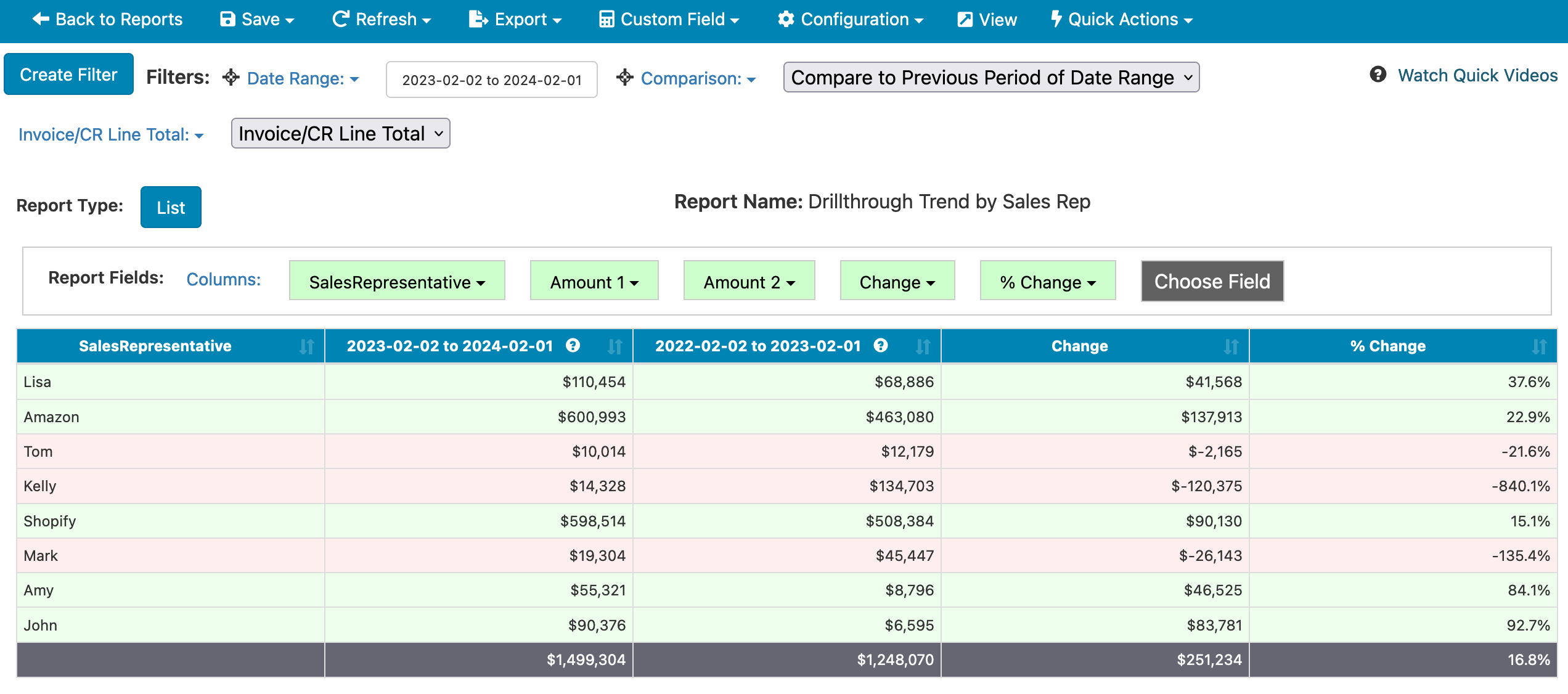Open the Quick Actions menu
This screenshot has height=694, width=1568.
click(x=1122, y=20)
